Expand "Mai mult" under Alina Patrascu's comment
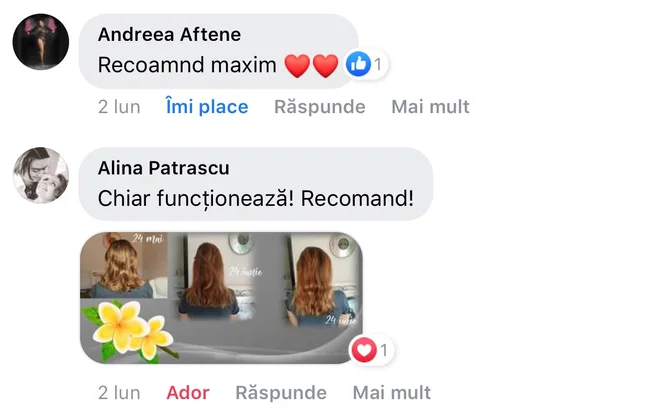 [392, 392]
